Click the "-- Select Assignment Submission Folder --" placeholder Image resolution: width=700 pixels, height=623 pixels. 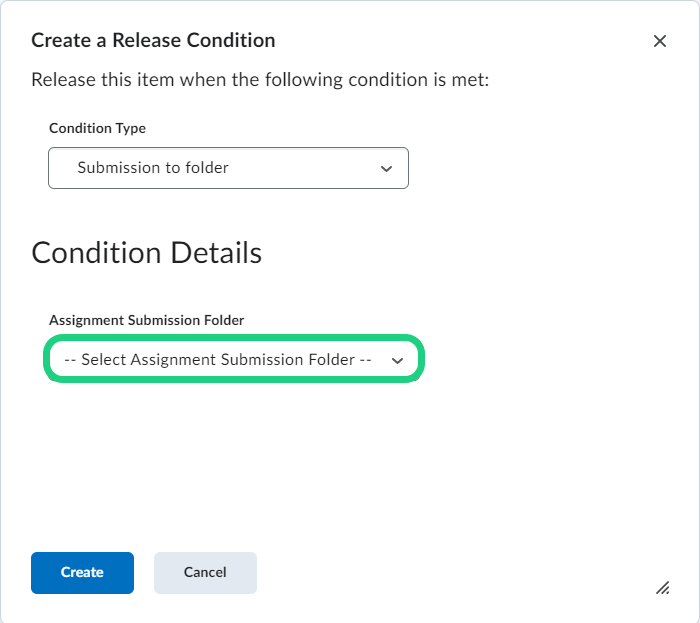[x=218, y=360]
